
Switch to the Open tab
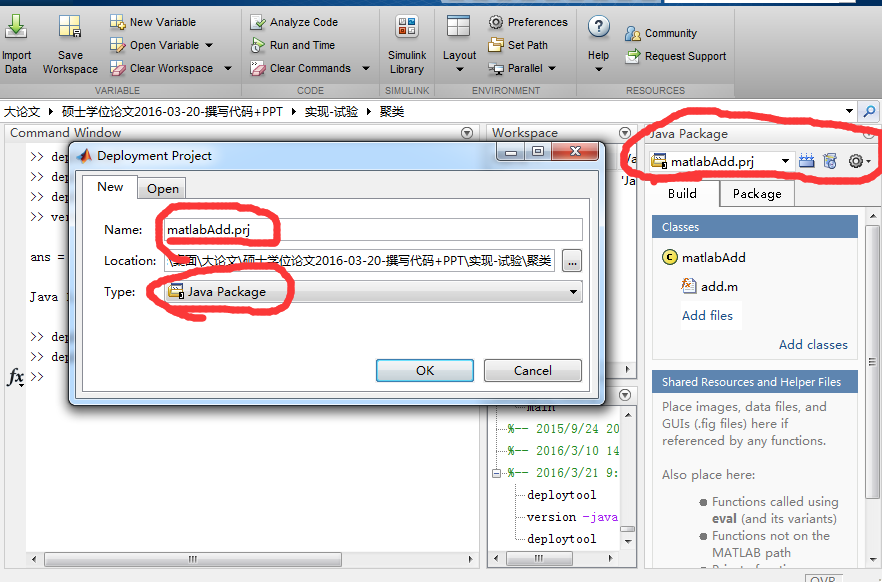coord(163,189)
